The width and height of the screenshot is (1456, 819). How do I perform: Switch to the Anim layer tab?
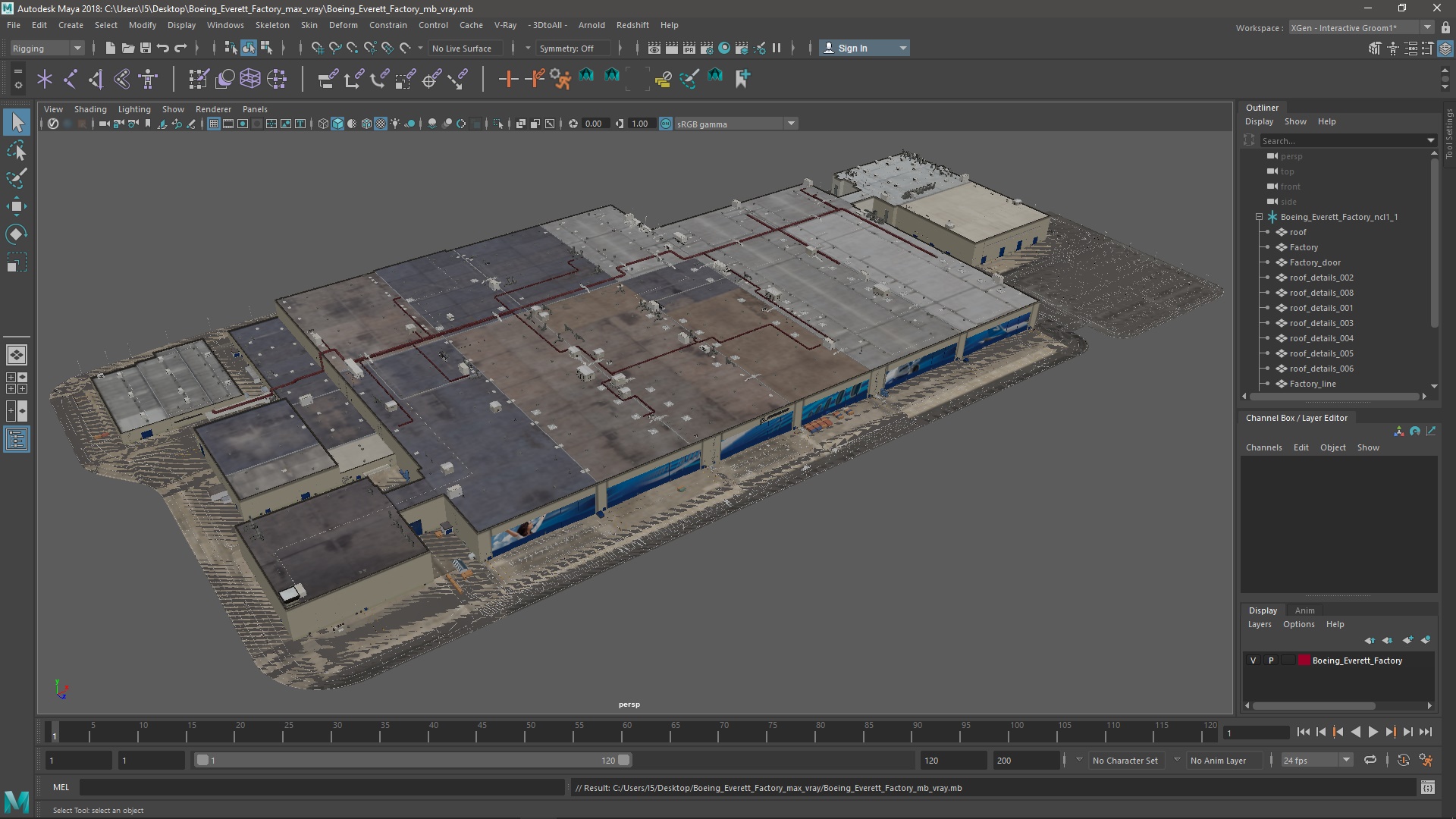pos(1304,610)
